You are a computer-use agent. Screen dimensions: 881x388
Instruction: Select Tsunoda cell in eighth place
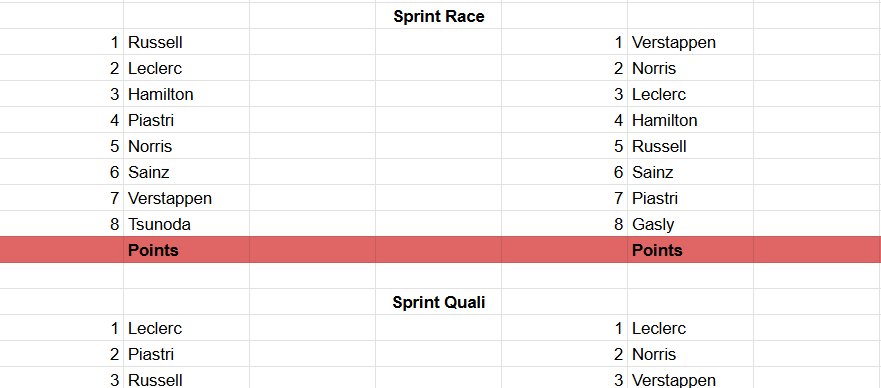pyautogui.click(x=187, y=224)
